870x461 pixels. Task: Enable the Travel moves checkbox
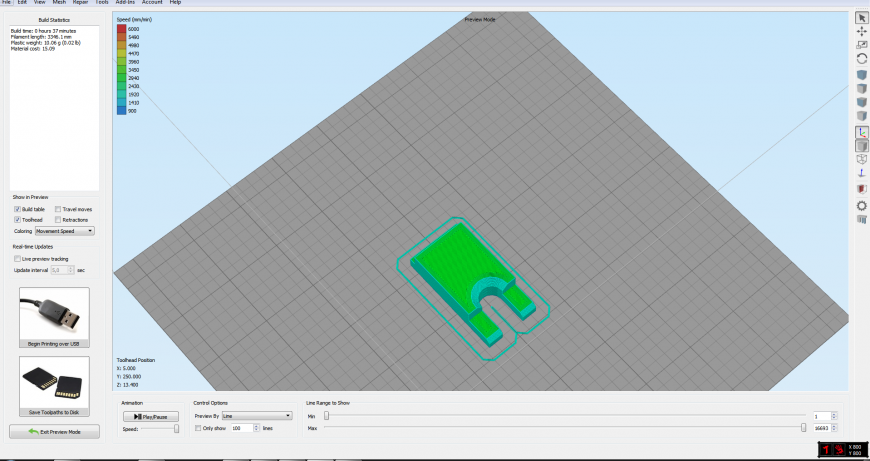(58, 209)
